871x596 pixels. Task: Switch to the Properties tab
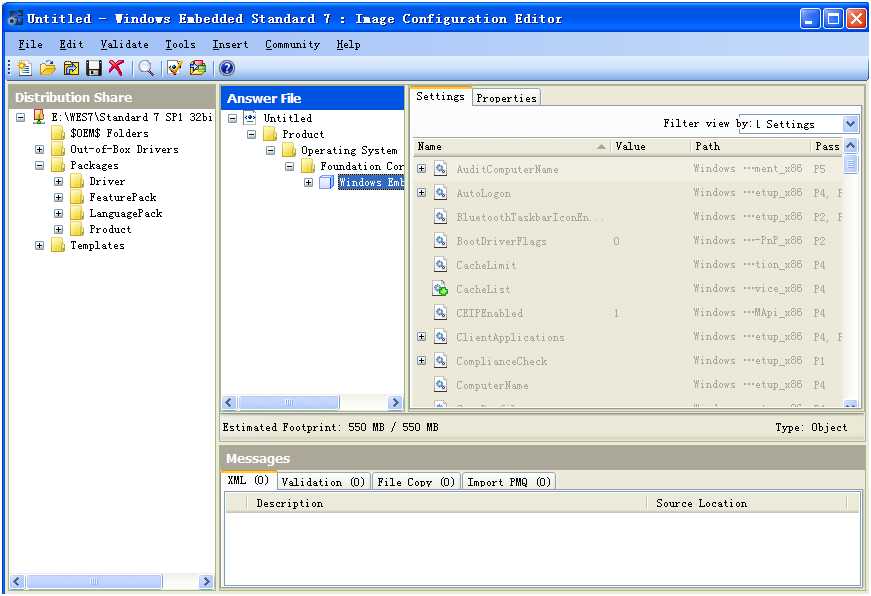(506, 98)
